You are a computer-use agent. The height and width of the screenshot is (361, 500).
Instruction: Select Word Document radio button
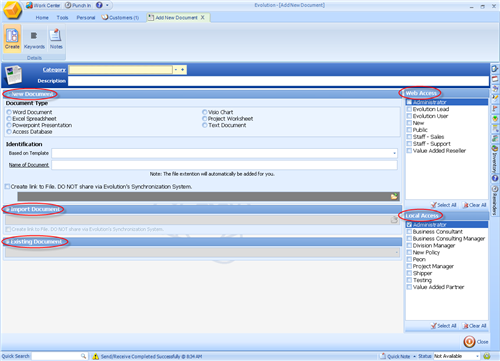coord(9,112)
